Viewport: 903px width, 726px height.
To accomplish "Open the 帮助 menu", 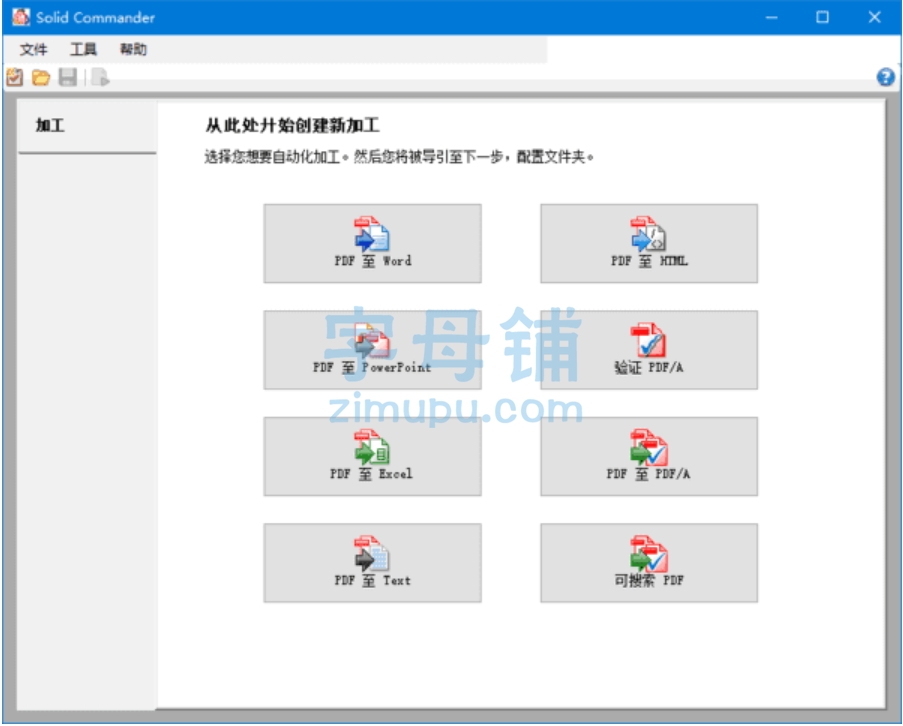I will tap(133, 50).
